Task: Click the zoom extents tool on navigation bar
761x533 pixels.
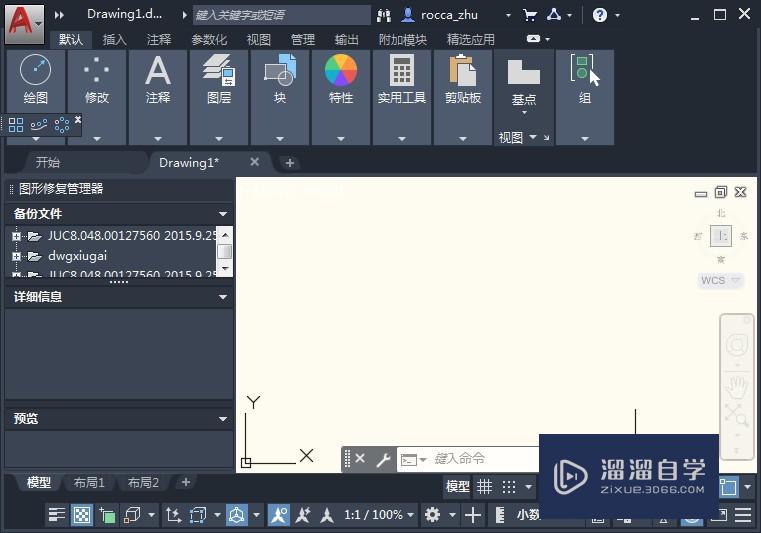Action: point(737,416)
